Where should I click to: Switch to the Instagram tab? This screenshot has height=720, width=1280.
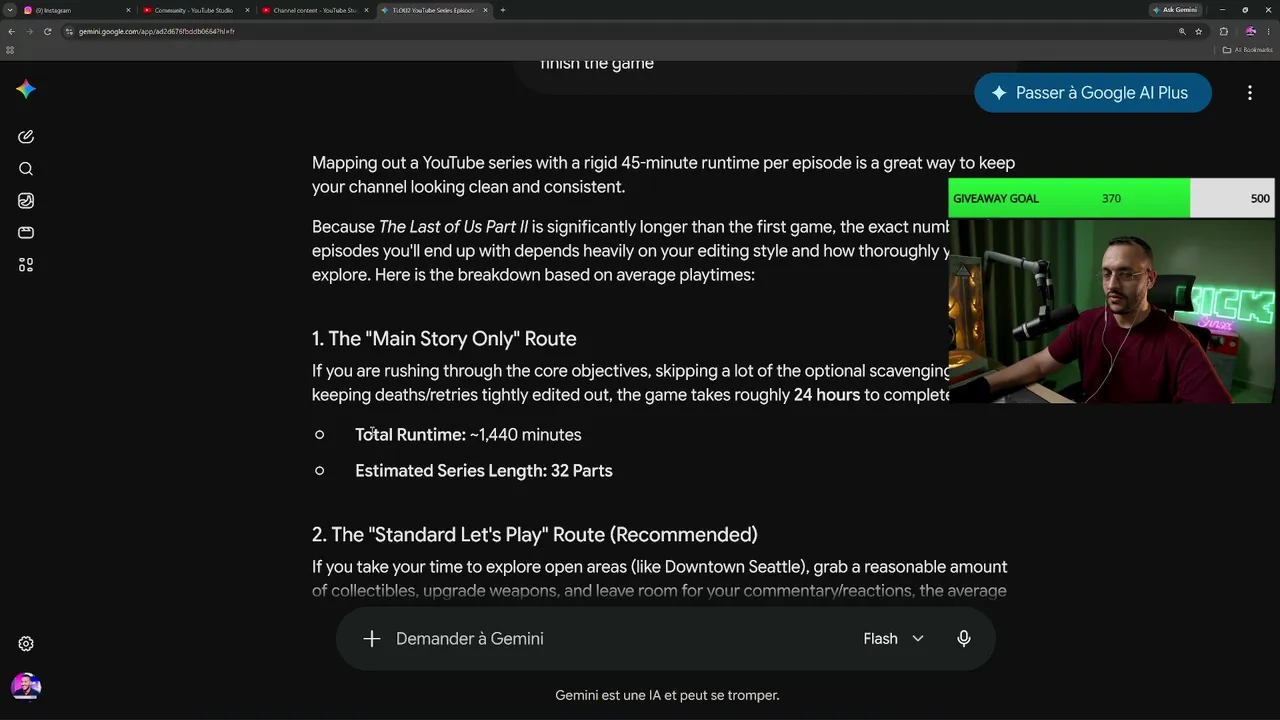tap(77, 10)
